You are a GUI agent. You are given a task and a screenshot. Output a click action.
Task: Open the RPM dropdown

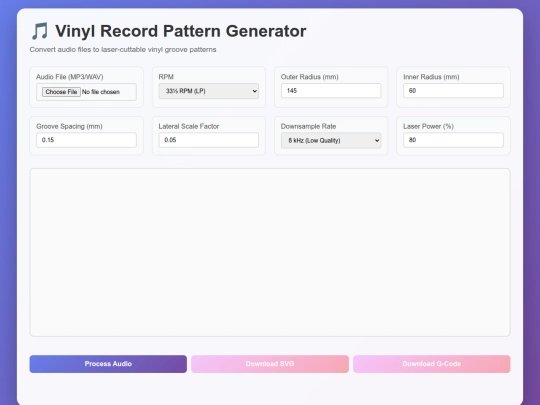pos(209,91)
